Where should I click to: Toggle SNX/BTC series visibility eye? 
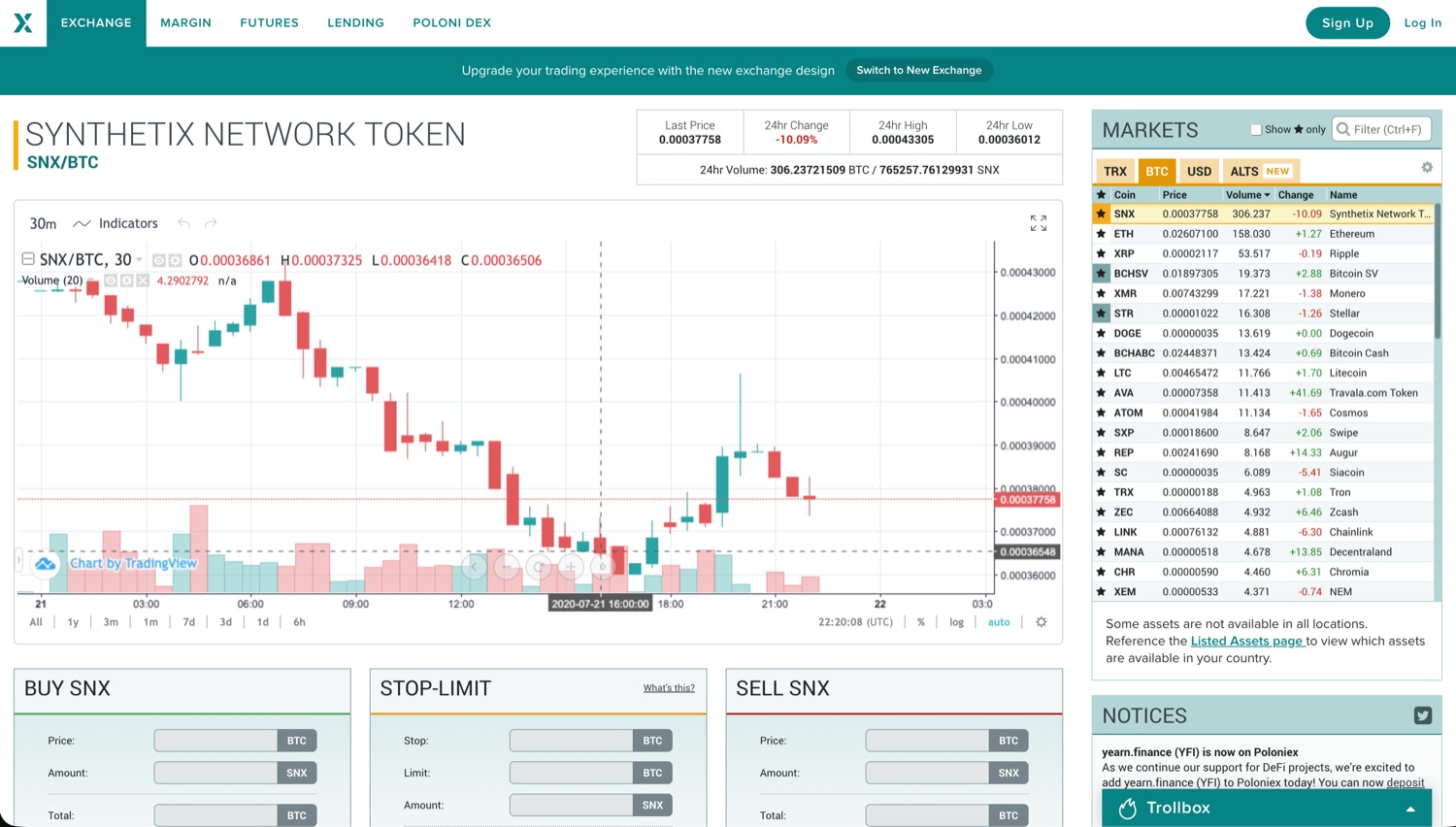pos(158,260)
